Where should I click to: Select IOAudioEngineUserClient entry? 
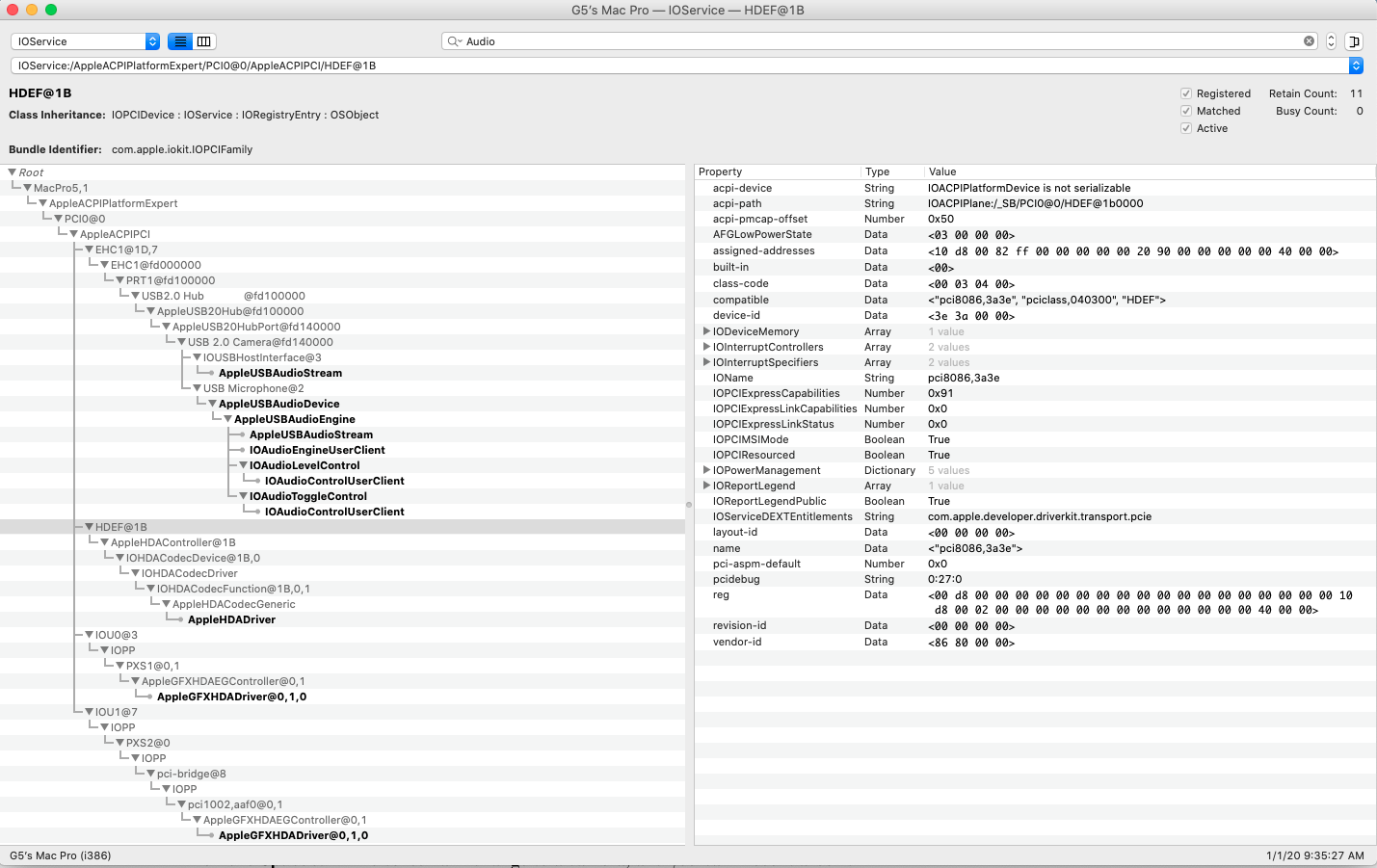(x=317, y=450)
